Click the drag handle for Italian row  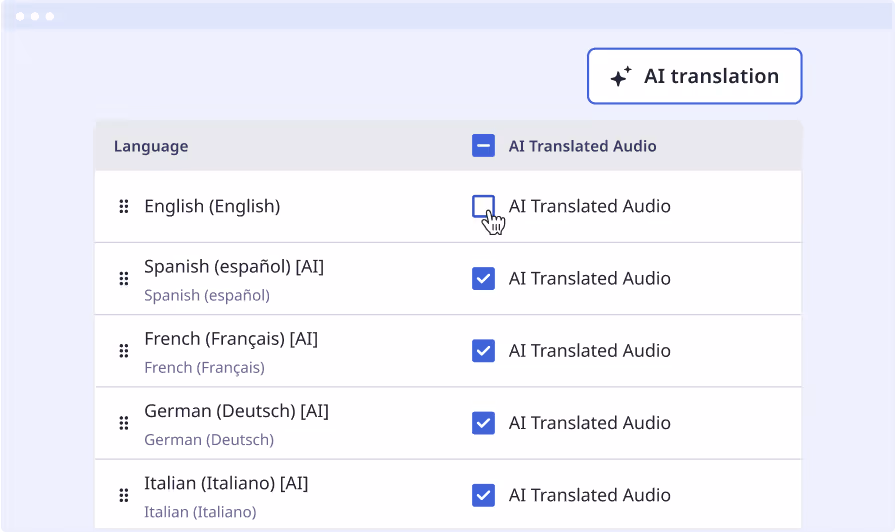point(124,495)
